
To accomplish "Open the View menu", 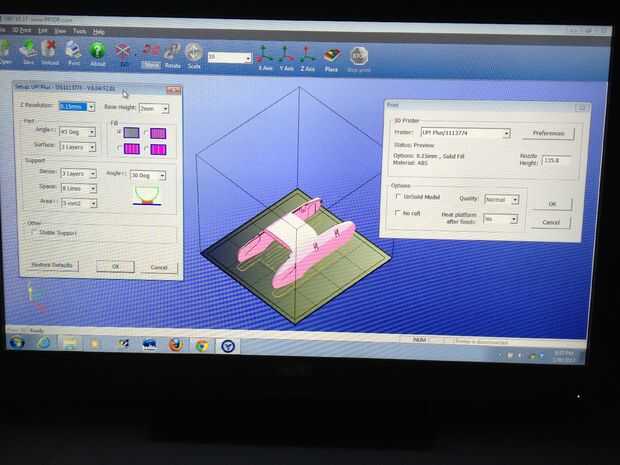I will [x=60, y=30].
